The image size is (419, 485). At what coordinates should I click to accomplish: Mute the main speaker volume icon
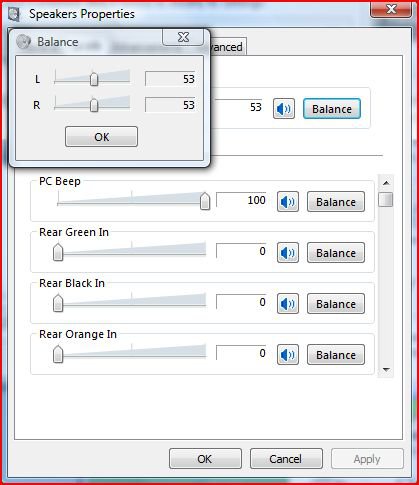click(284, 109)
